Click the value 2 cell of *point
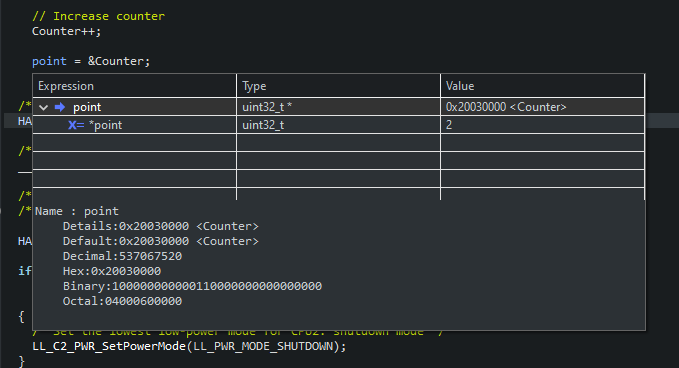This screenshot has height=368, width=679. point(543,125)
